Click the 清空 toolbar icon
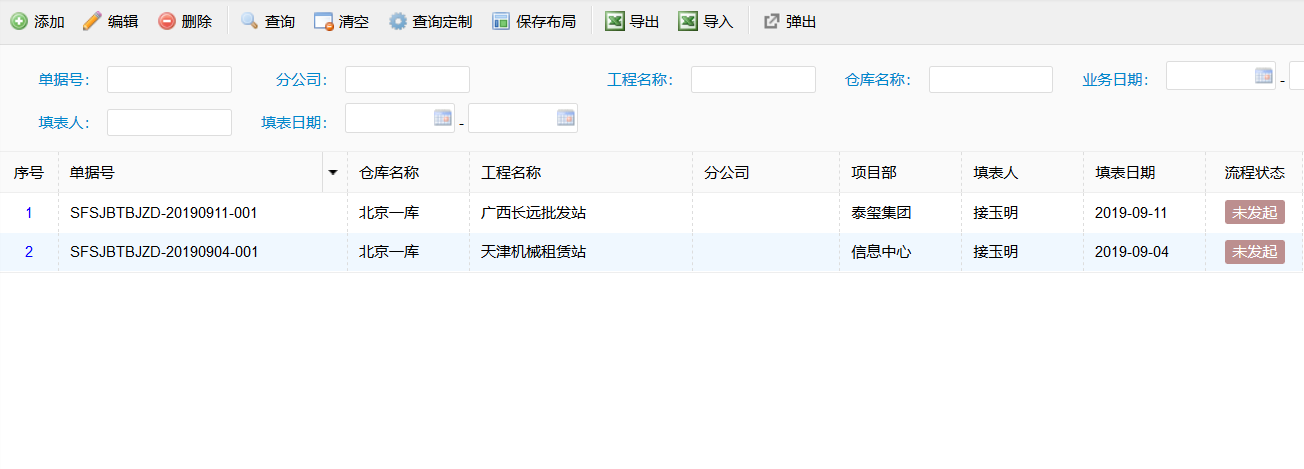 pyautogui.click(x=324, y=21)
